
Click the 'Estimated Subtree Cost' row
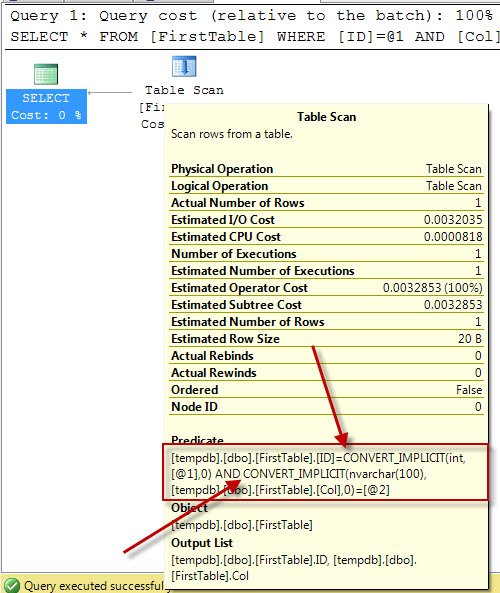pos(326,305)
